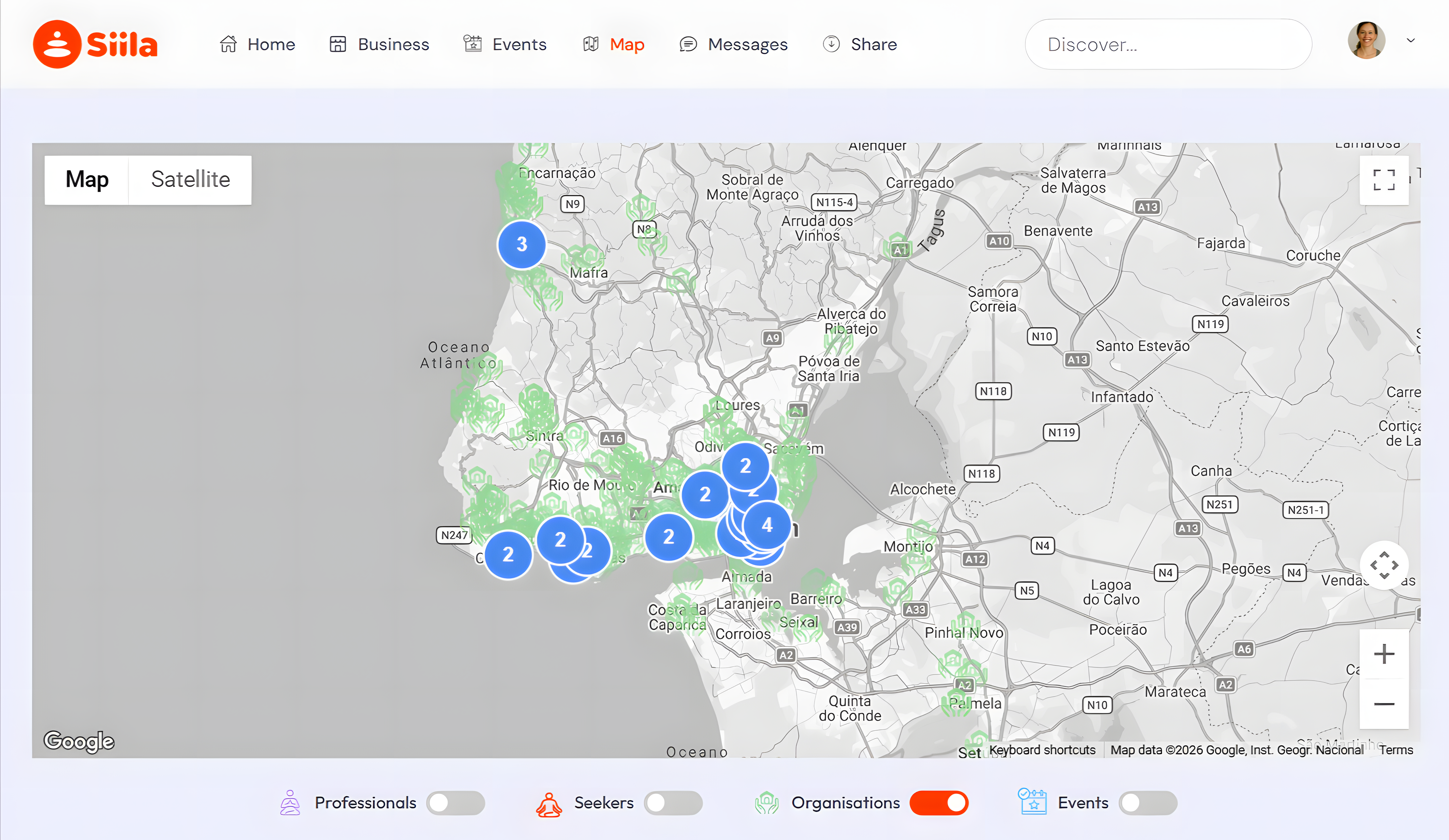Open the map camera pan control
This screenshot has height=840, width=1449.
tap(1384, 565)
